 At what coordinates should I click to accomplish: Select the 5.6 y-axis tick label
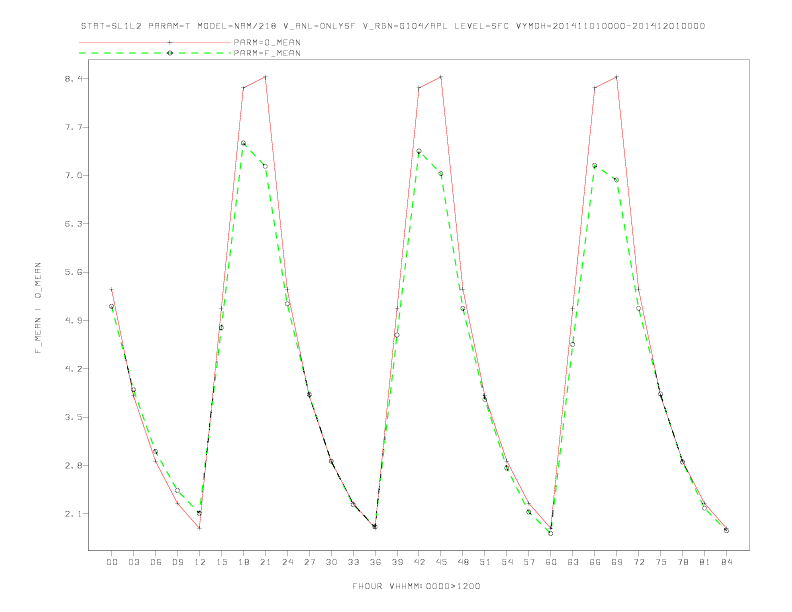coord(72,272)
